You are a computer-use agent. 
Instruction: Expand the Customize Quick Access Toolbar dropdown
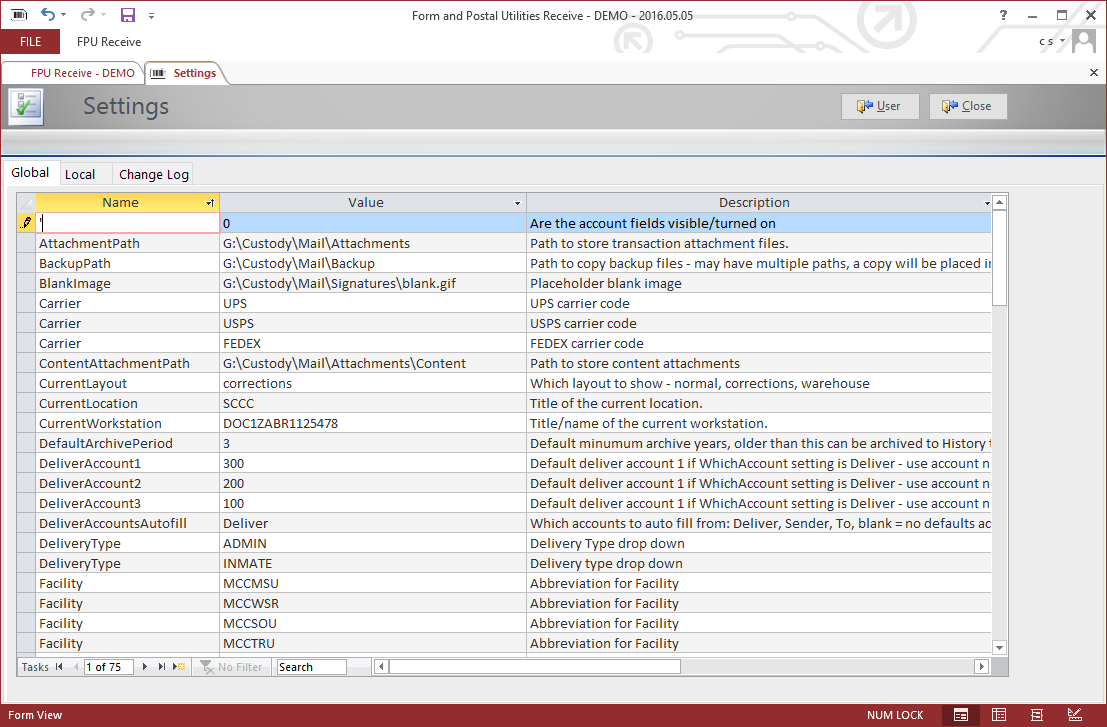[x=151, y=15]
